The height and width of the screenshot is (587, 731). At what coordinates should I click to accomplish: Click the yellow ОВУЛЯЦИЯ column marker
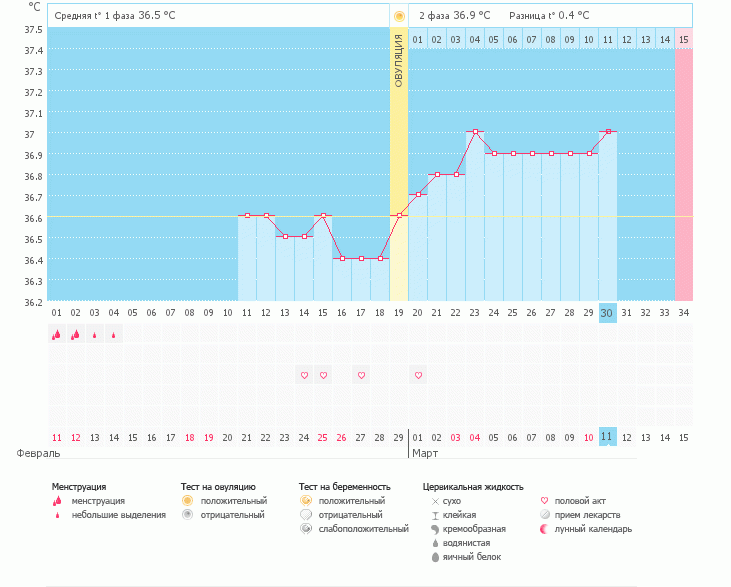tap(399, 60)
